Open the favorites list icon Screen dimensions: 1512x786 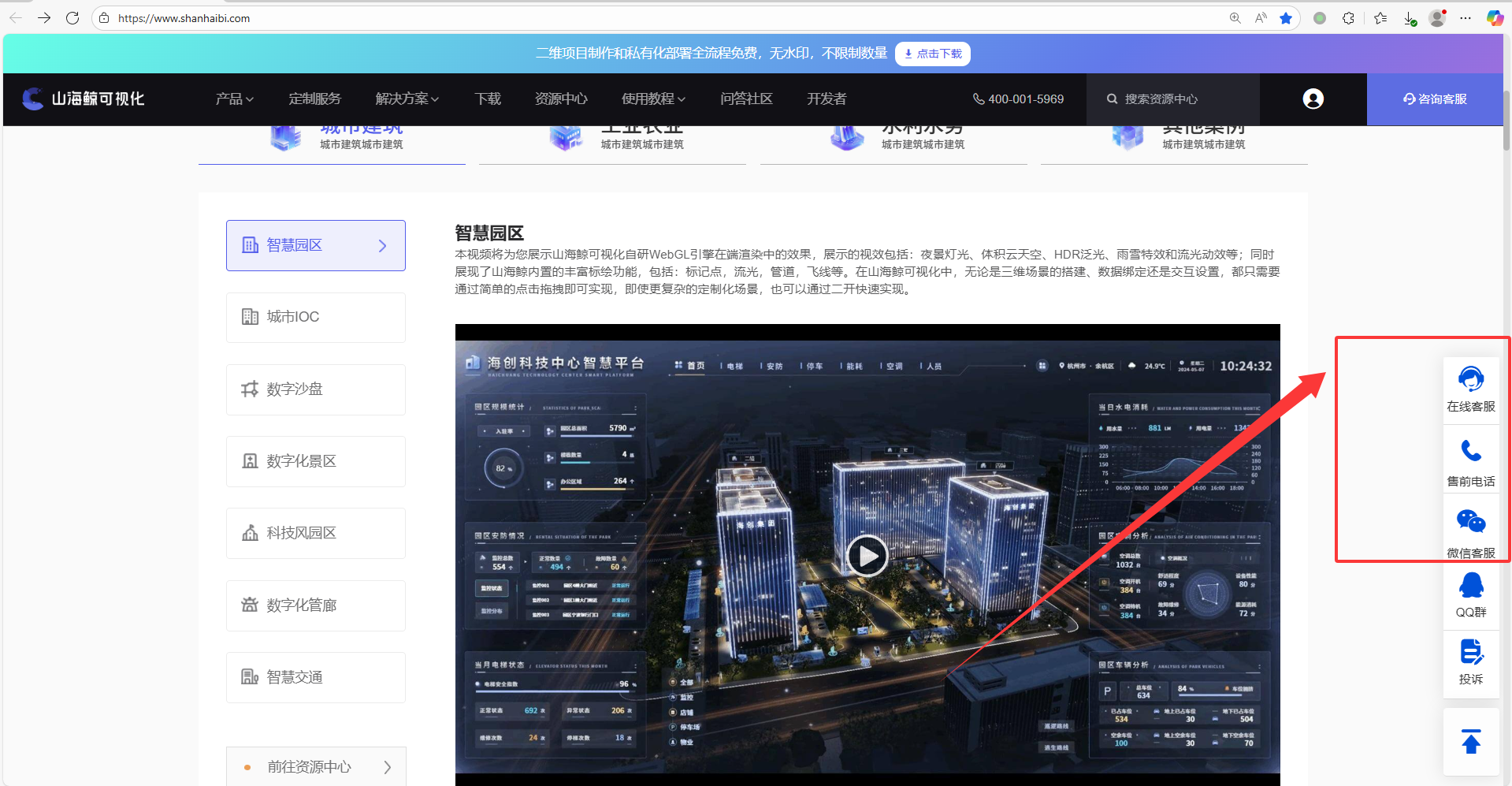point(1380,18)
